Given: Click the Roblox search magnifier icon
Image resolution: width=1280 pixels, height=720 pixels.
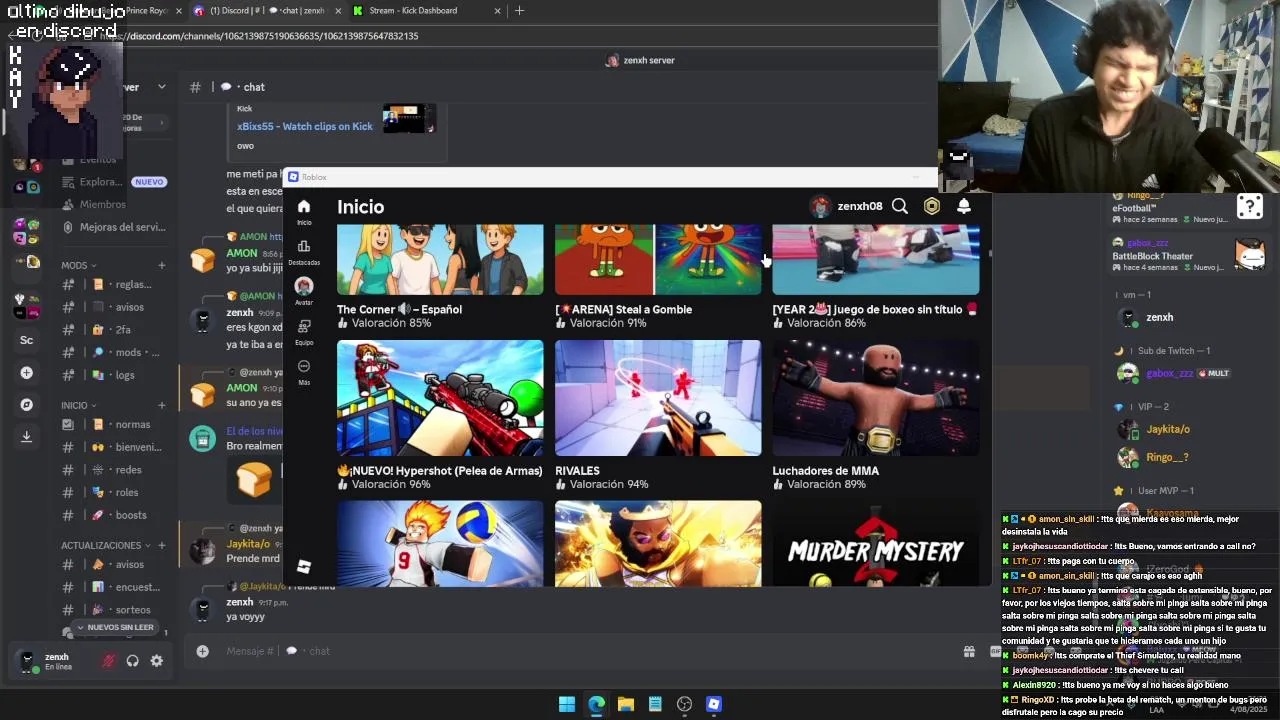Looking at the screenshot, I should pyautogui.click(x=900, y=206).
